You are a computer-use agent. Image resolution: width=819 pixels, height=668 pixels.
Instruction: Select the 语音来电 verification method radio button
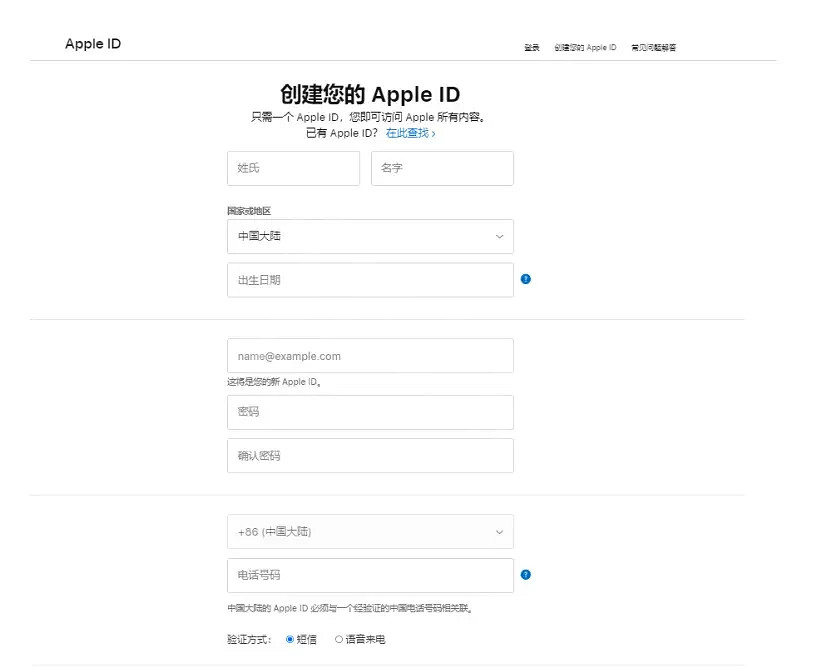(339, 638)
